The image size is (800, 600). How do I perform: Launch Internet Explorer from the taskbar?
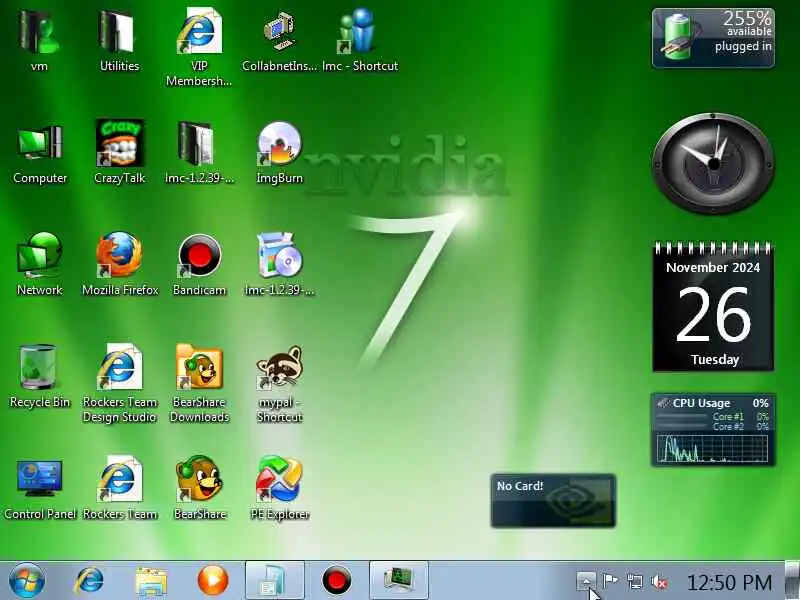point(89,580)
